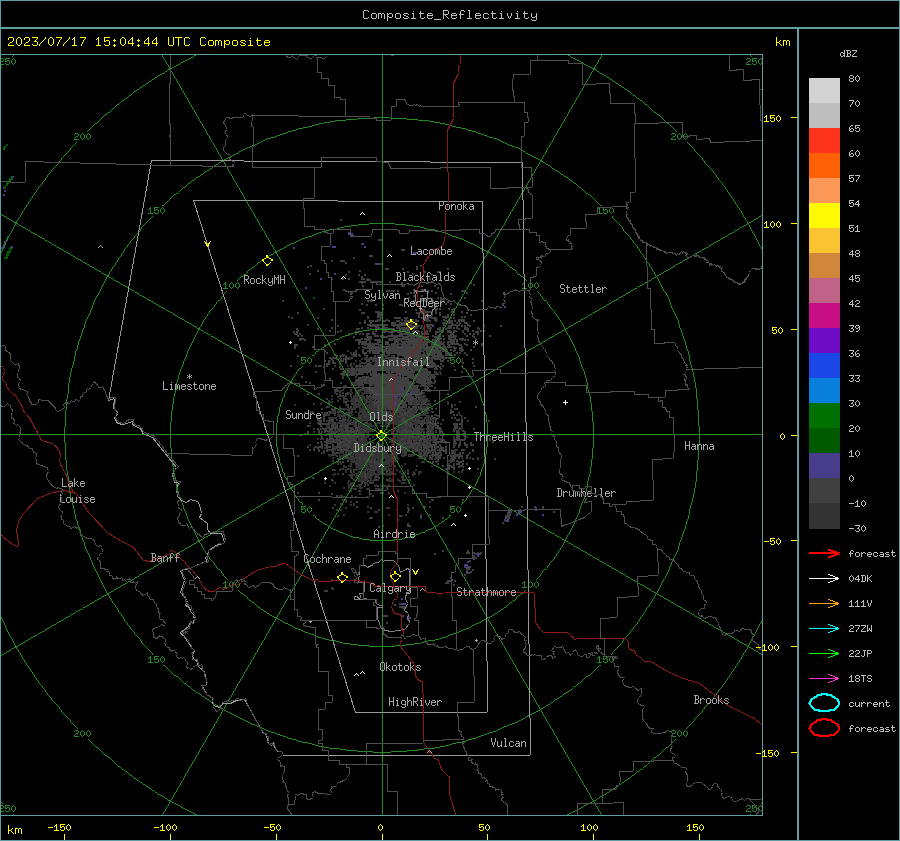
Task: Click the Stettler town label
Action: [583, 289]
